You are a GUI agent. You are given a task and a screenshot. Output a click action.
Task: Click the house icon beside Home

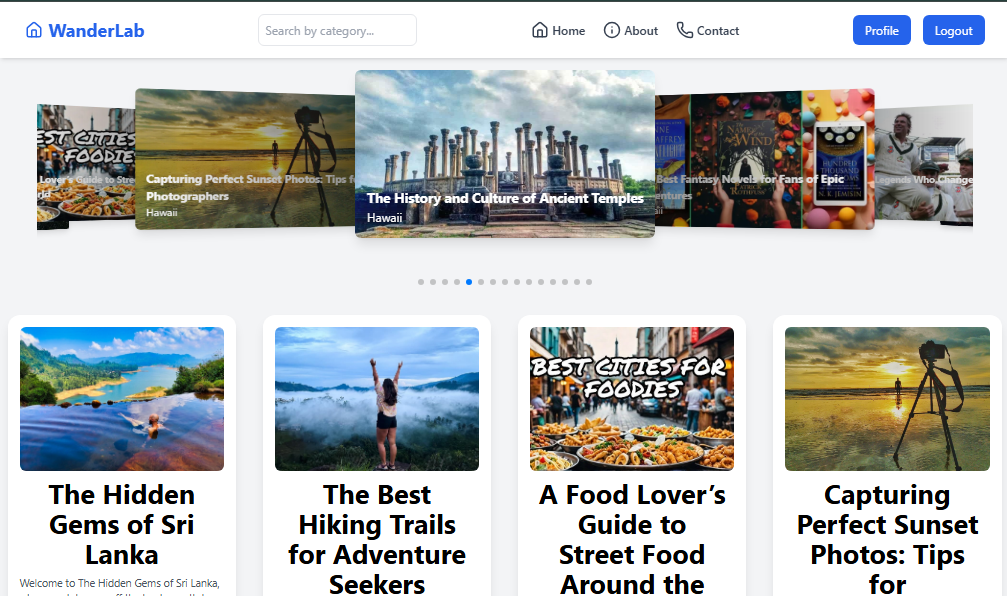[x=539, y=30]
